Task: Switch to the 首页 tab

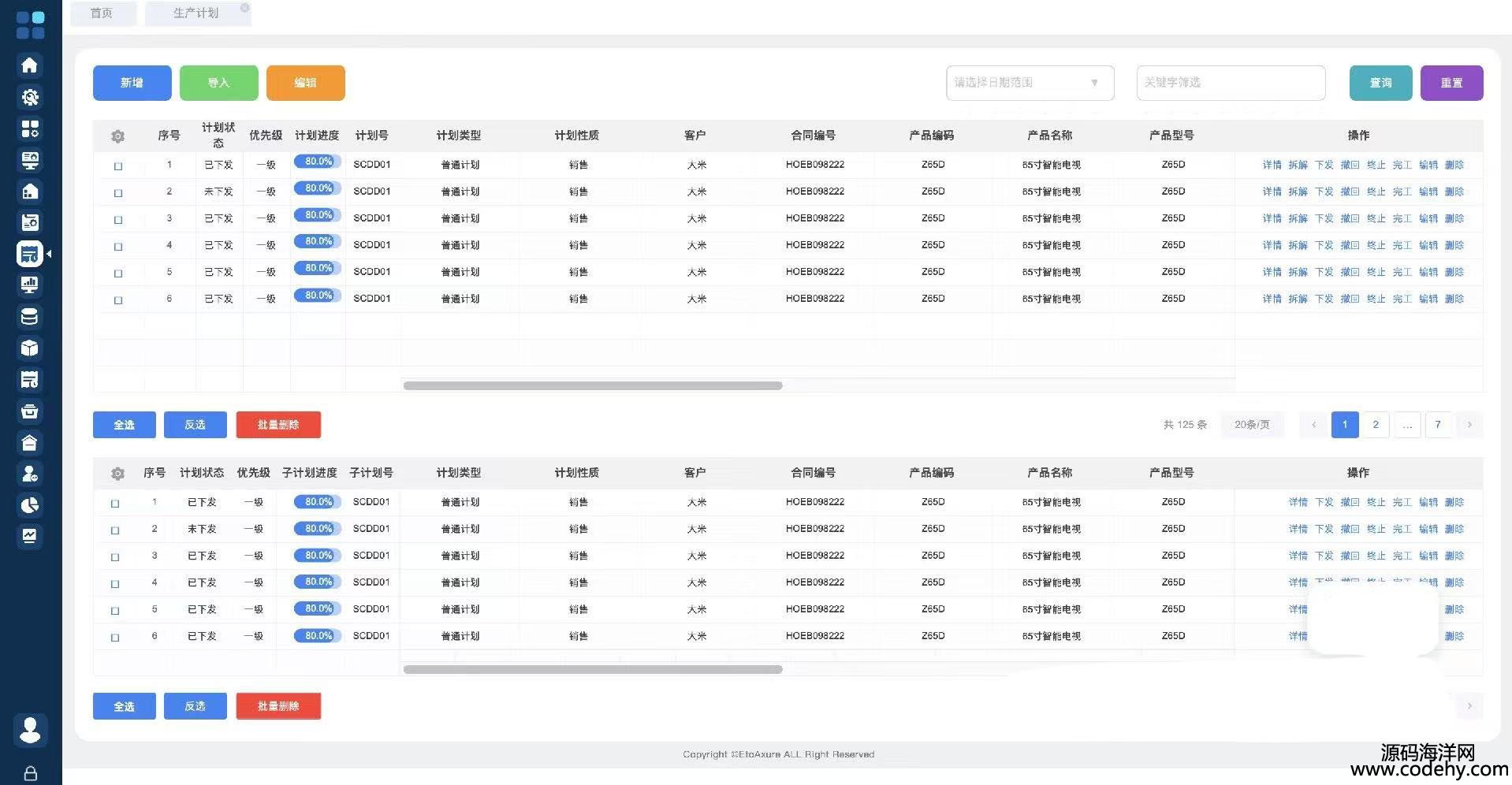Action: pos(102,13)
